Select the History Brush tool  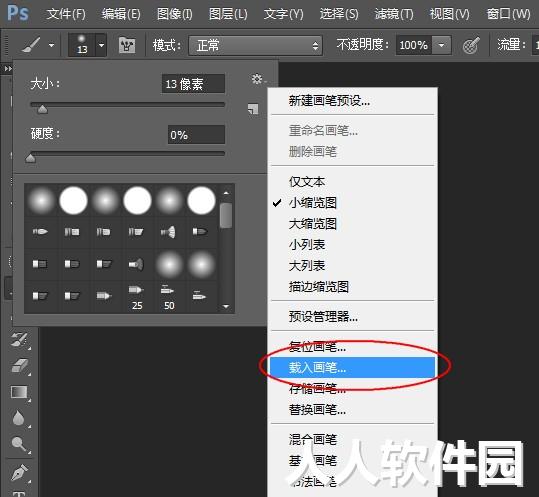click(x=19, y=340)
